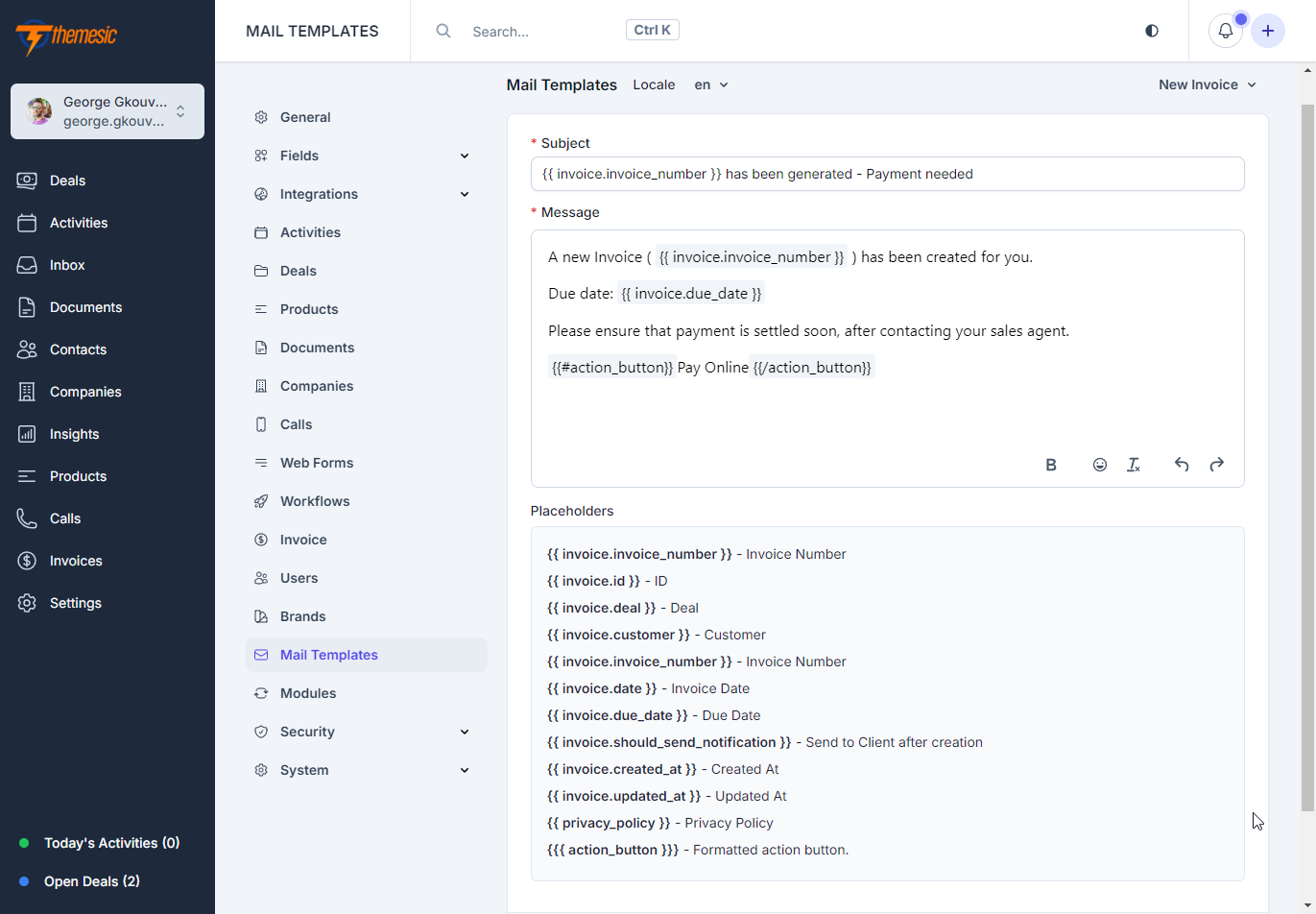Open the notifications bell
Viewport: 1316px width, 914px height.
1226,31
